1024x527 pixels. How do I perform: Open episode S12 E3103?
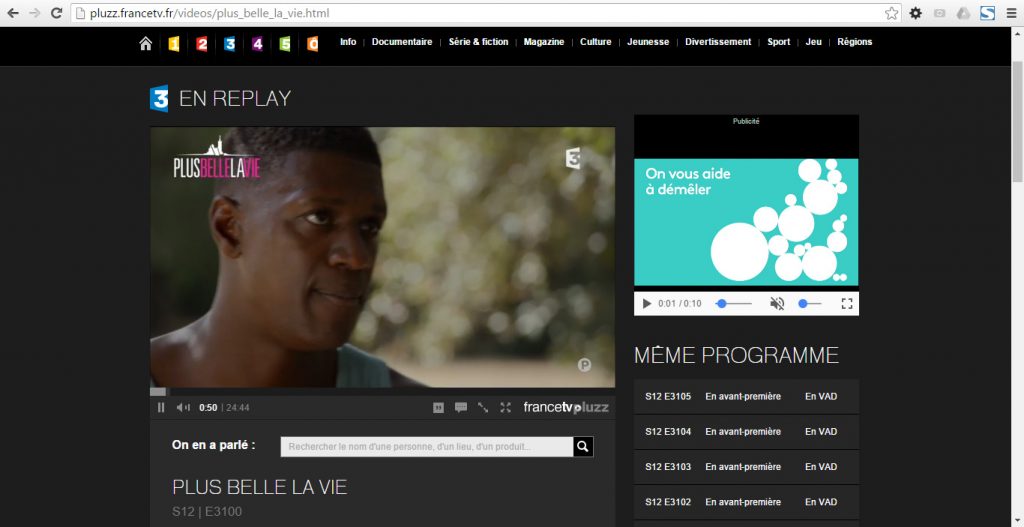coord(746,467)
